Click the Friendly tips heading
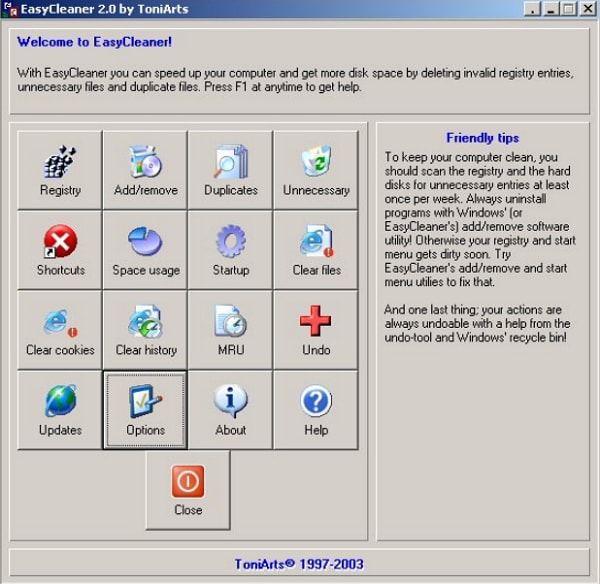Viewport: 600px width, 584px height. (483, 138)
